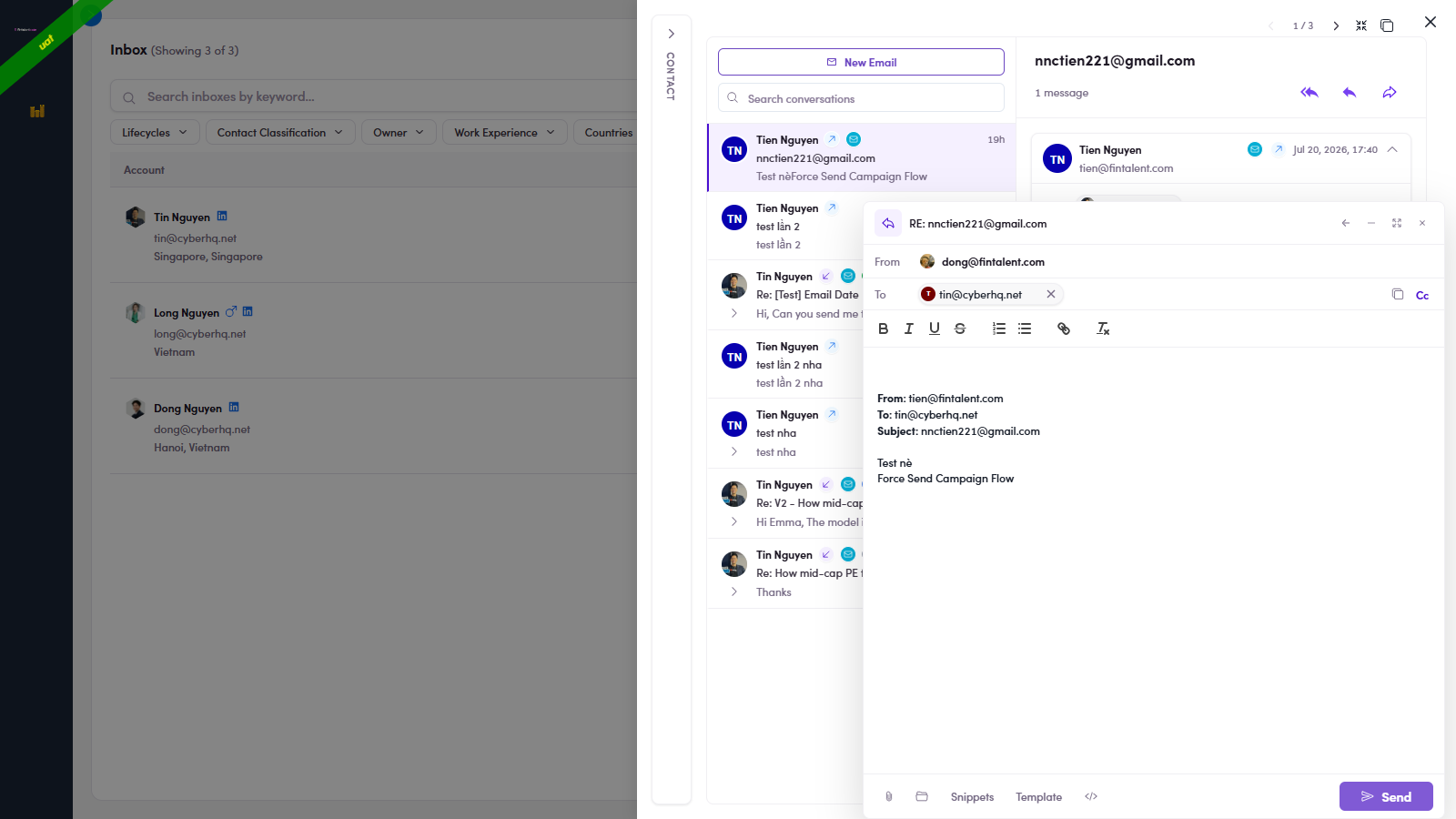Insert a bulleted list in the editor
The width and height of the screenshot is (1456, 819).
click(x=1025, y=329)
